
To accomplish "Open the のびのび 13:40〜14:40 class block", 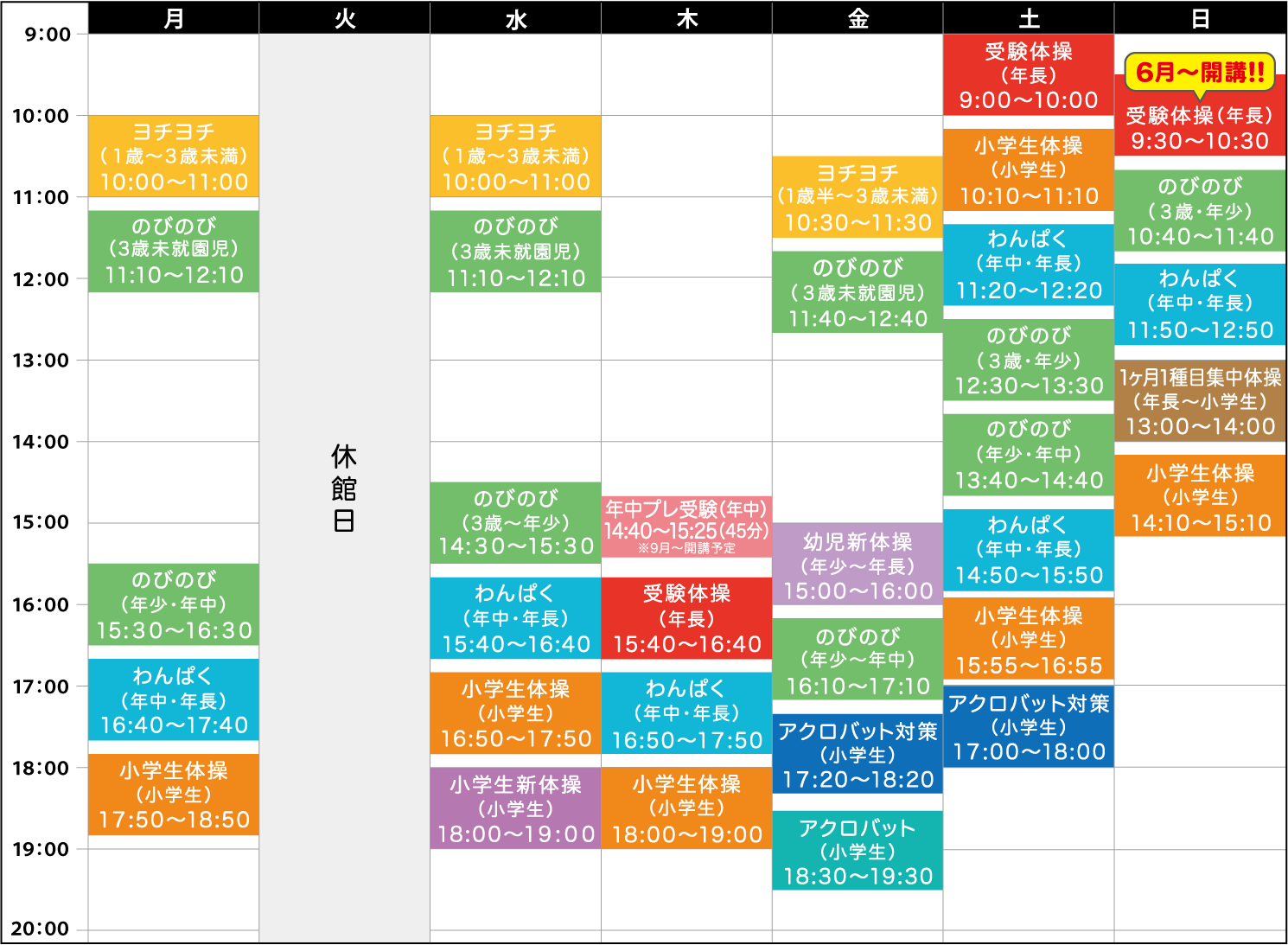I will [x=1030, y=456].
